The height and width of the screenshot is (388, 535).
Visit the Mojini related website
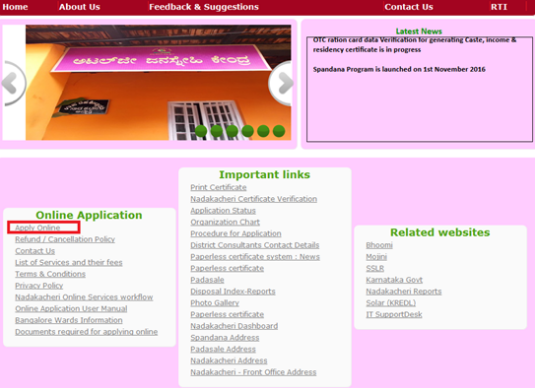tap(376, 257)
